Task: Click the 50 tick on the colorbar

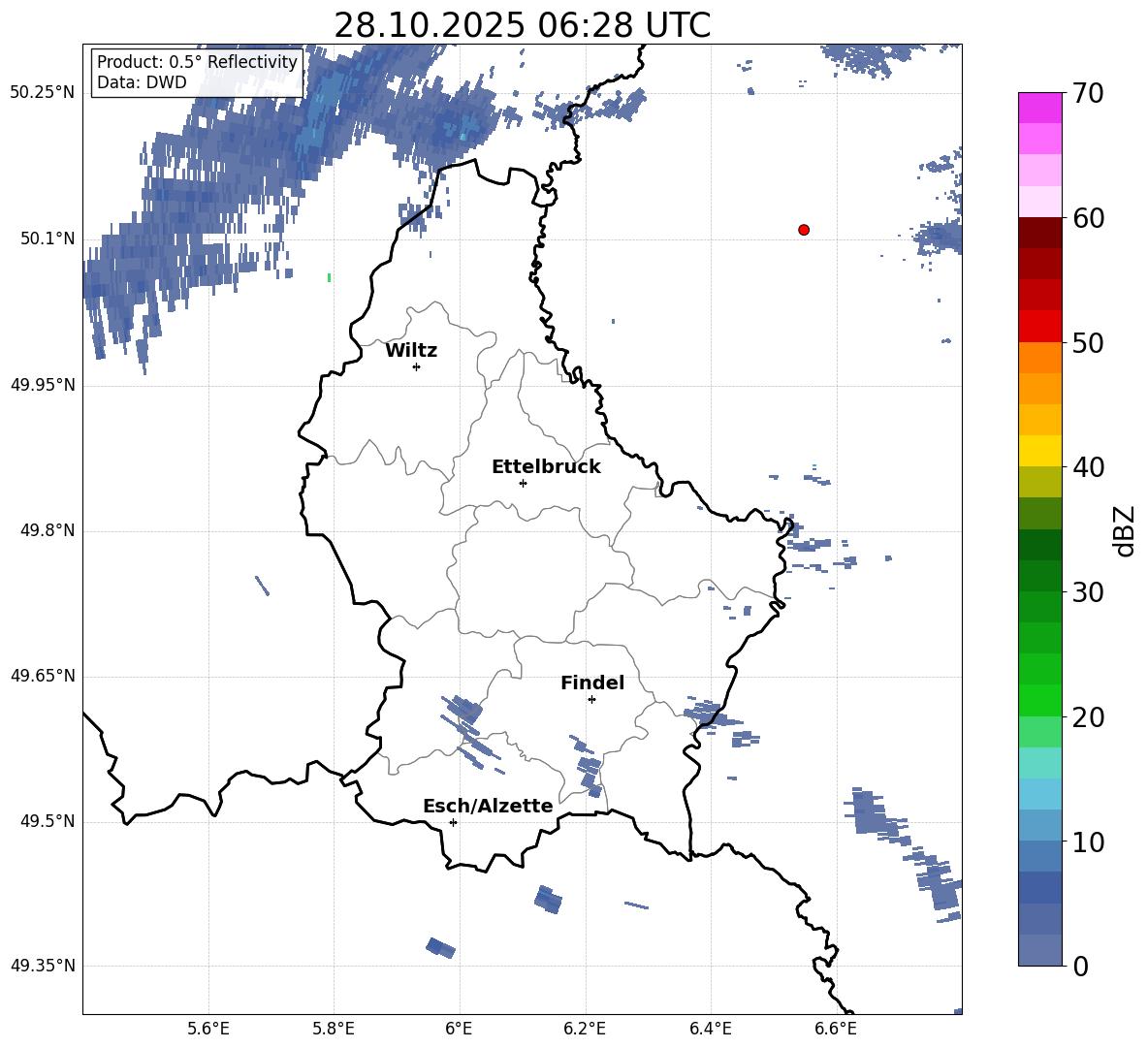Action: (1089, 342)
